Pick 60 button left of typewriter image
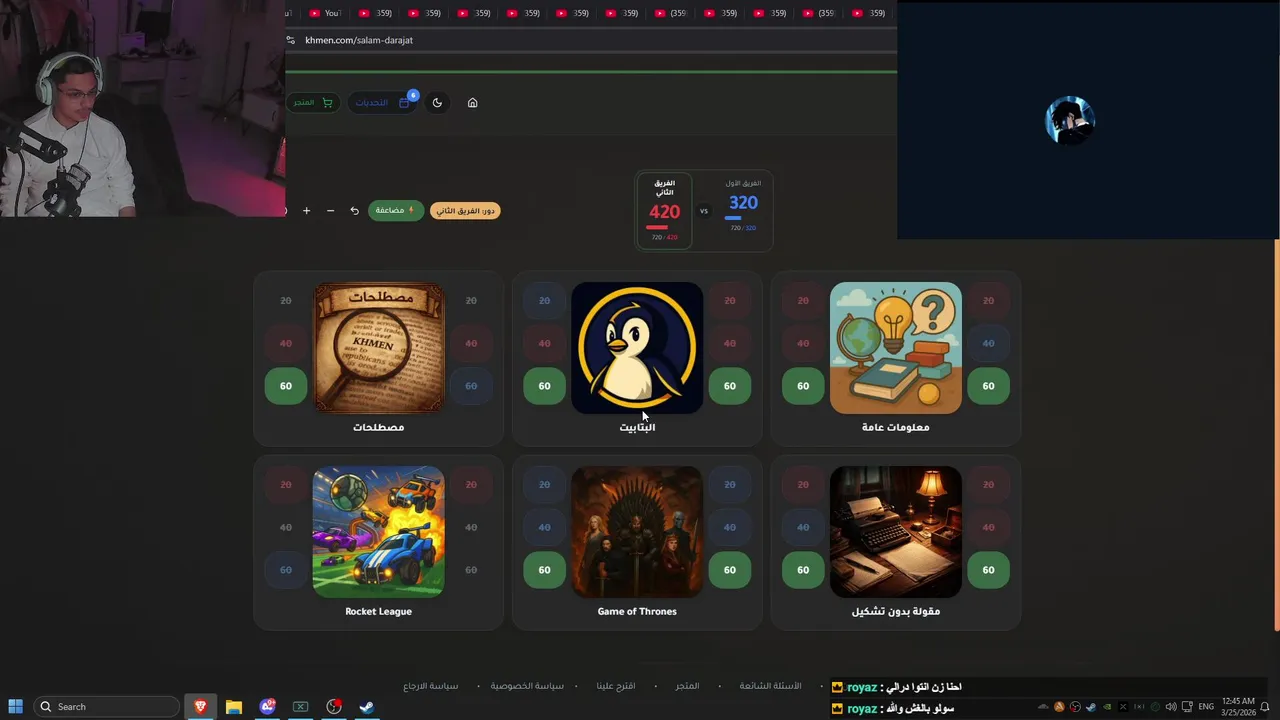This screenshot has width=1280, height=720. (x=803, y=570)
